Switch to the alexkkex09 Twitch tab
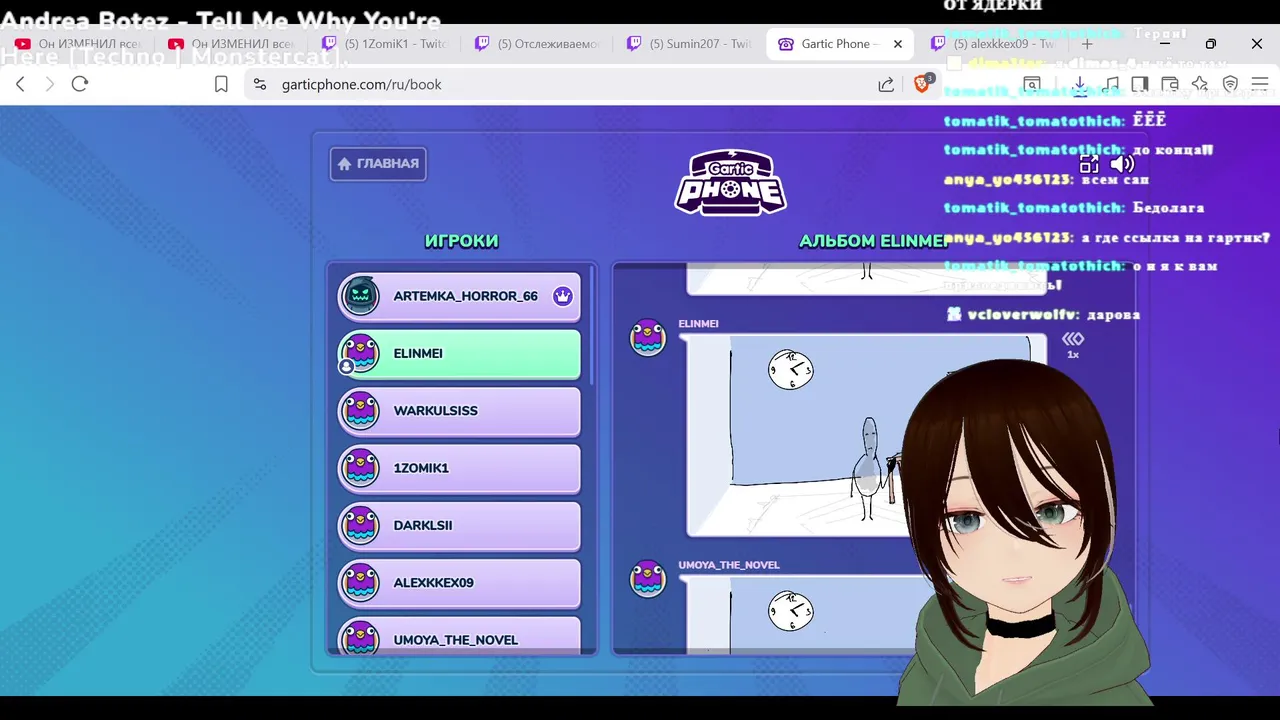This screenshot has width=1280, height=720. pyautogui.click(x=994, y=44)
